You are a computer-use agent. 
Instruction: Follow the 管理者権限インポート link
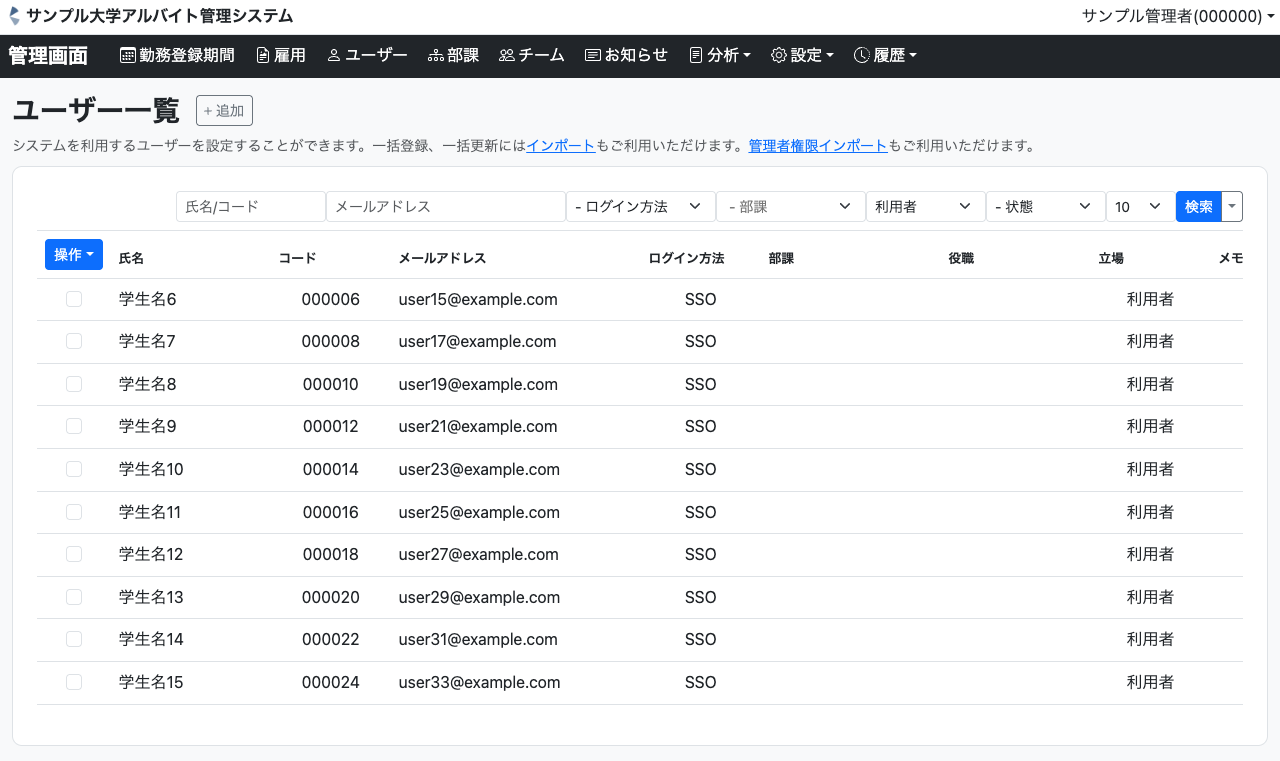click(817, 146)
